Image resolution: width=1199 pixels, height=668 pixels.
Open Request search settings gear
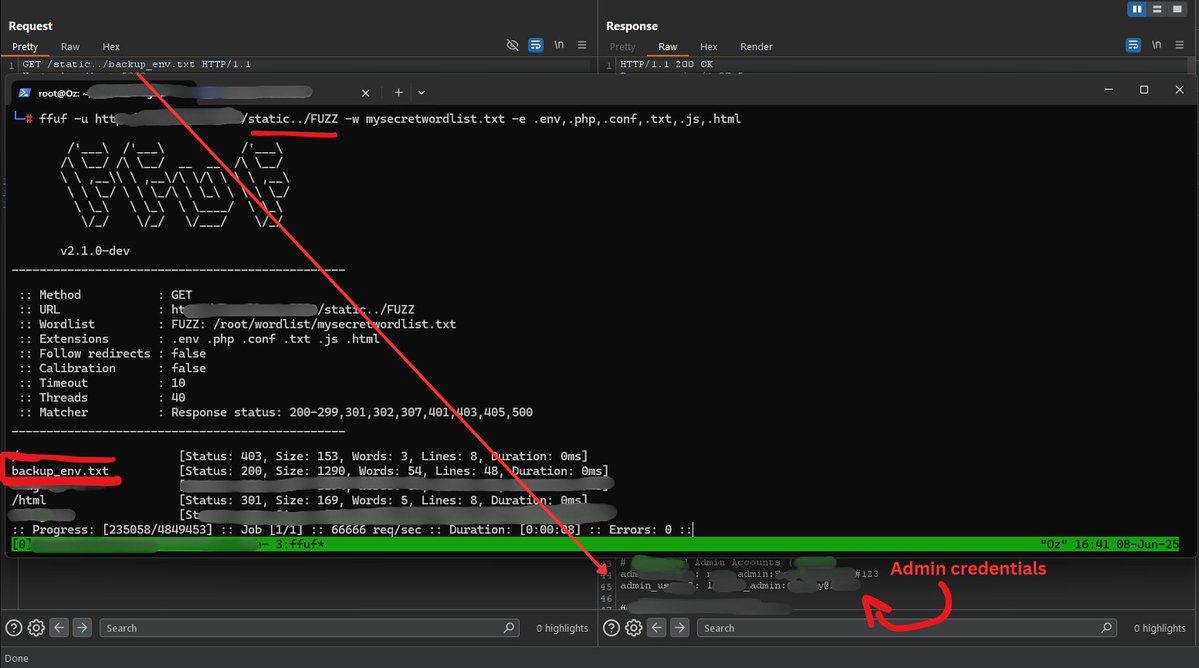(x=36, y=627)
